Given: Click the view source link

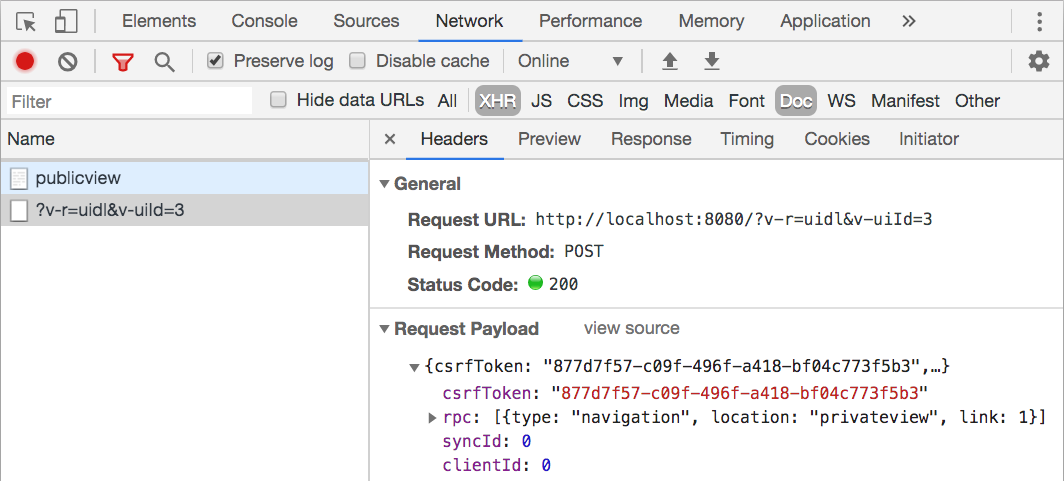Looking at the screenshot, I should (631, 328).
